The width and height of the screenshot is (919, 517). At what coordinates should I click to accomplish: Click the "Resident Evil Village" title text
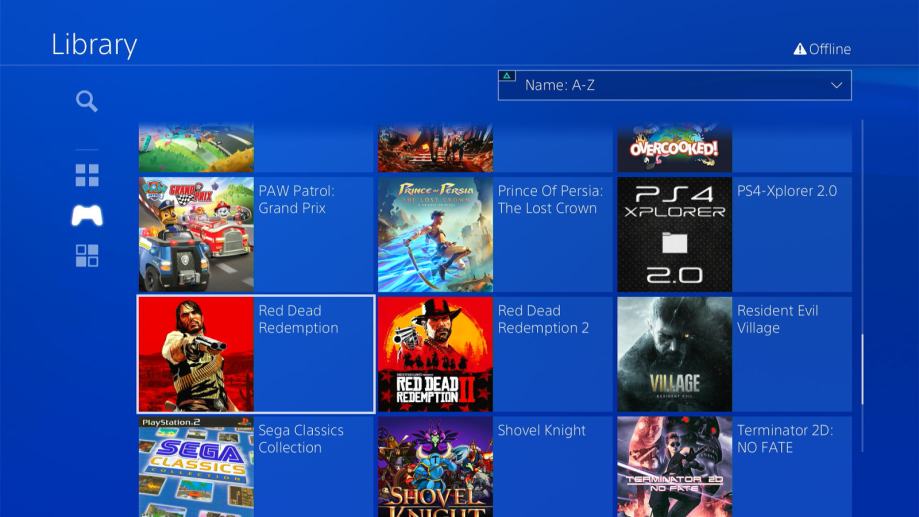click(x=777, y=319)
